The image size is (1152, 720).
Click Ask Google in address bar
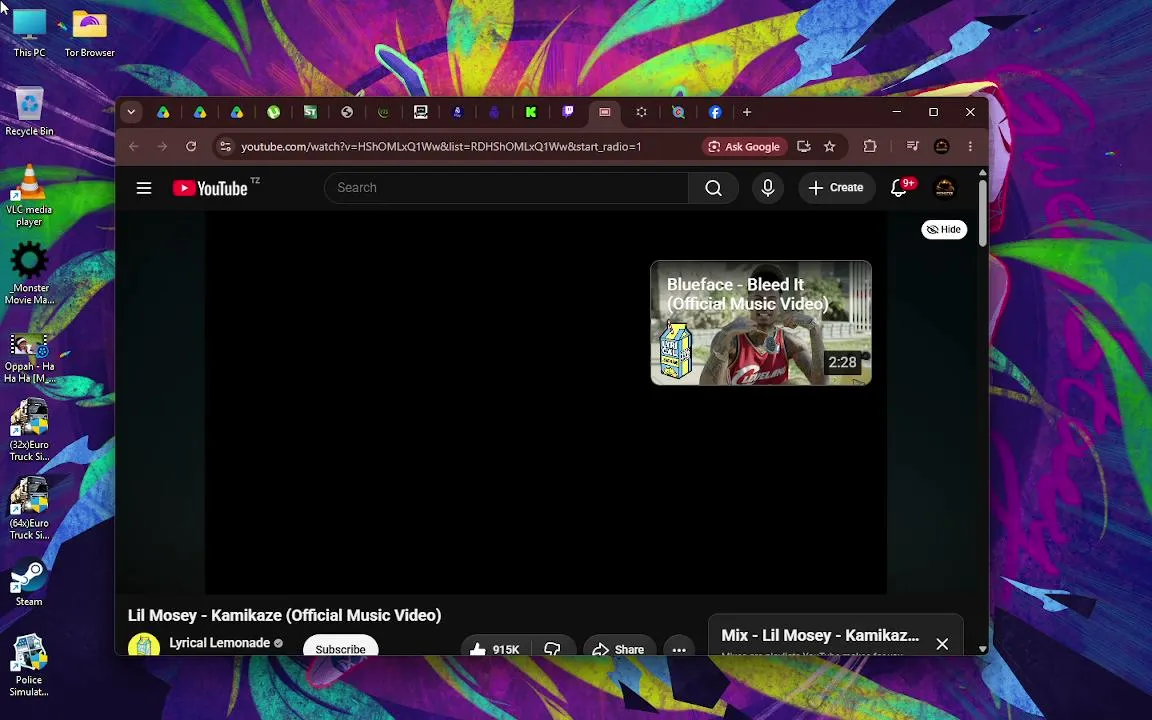pyautogui.click(x=744, y=146)
